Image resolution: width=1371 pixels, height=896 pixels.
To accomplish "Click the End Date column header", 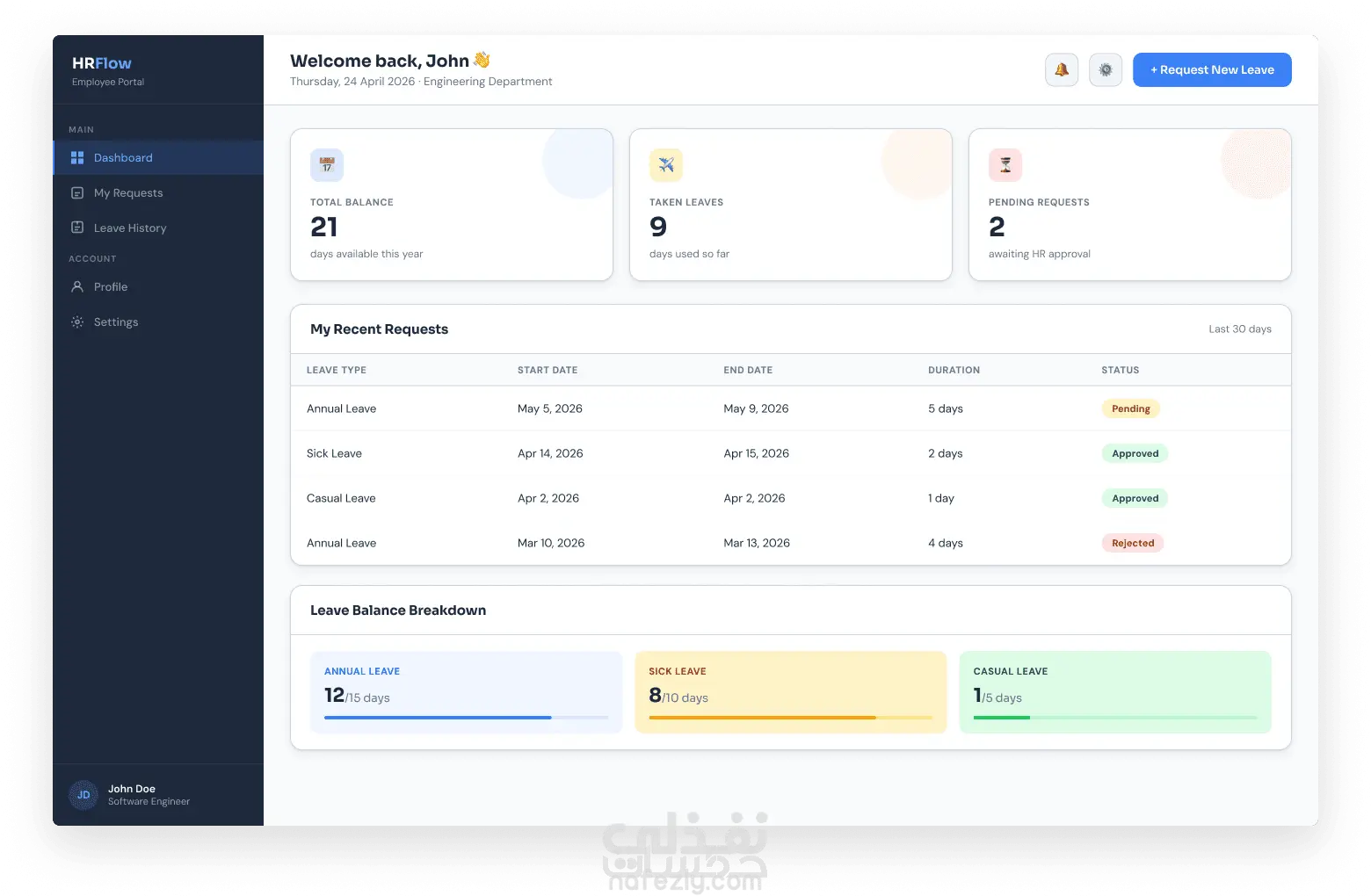I will tap(748, 370).
